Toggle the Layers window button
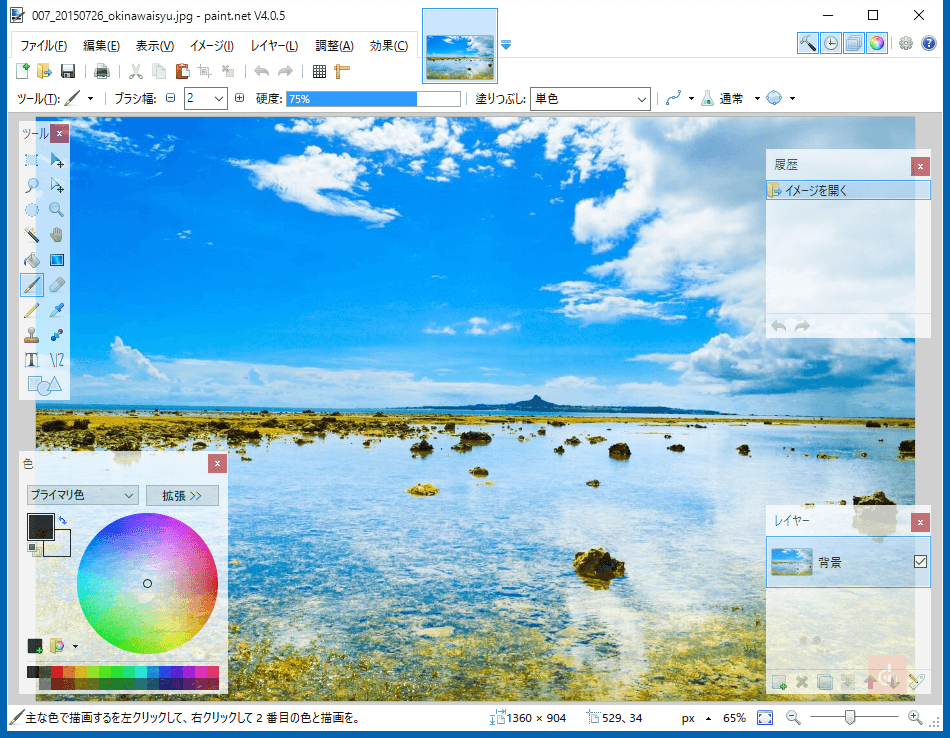Viewport: 950px width, 738px height. [x=854, y=43]
